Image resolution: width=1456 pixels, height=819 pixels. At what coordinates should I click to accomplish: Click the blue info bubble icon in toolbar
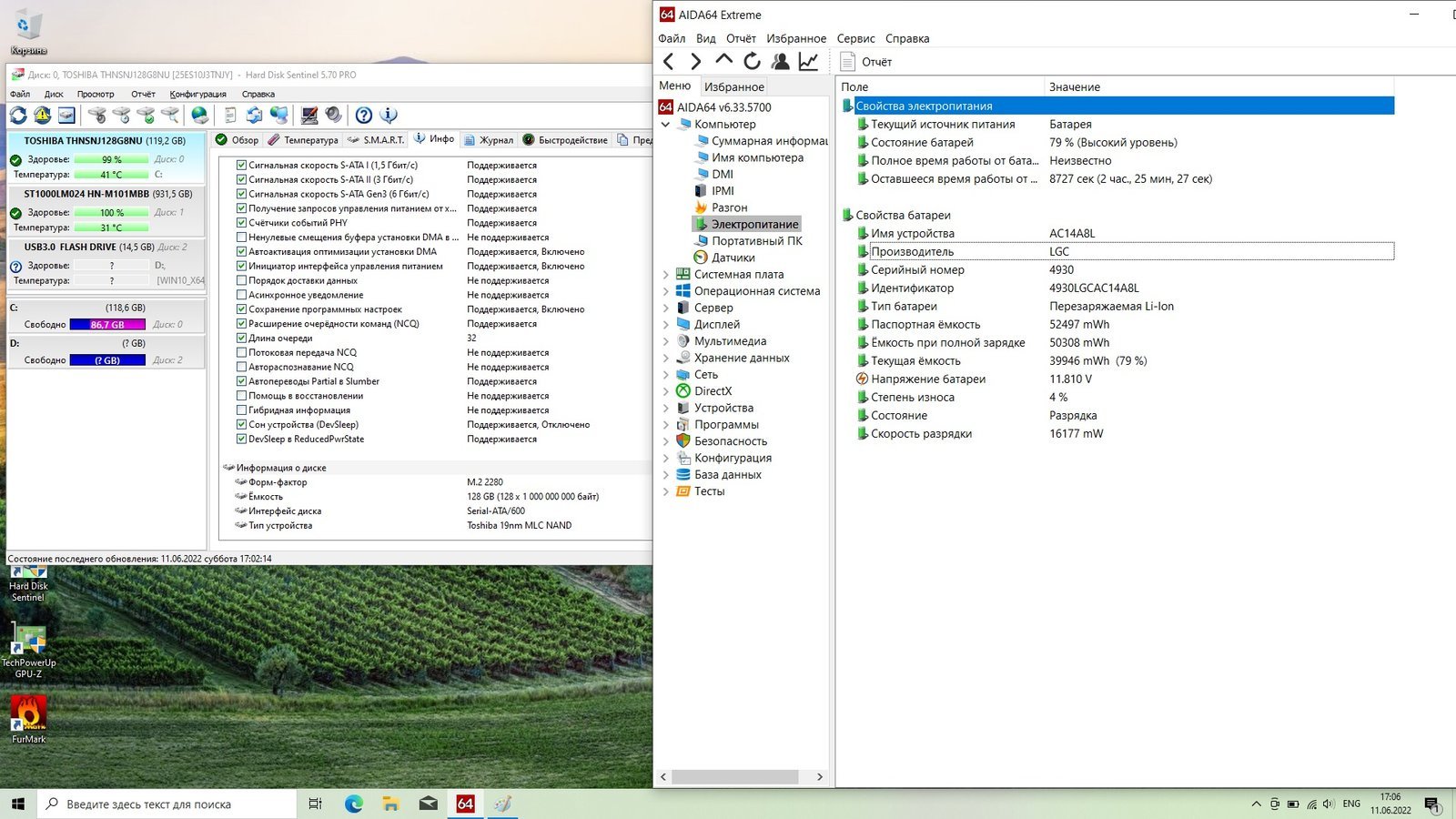tap(389, 116)
